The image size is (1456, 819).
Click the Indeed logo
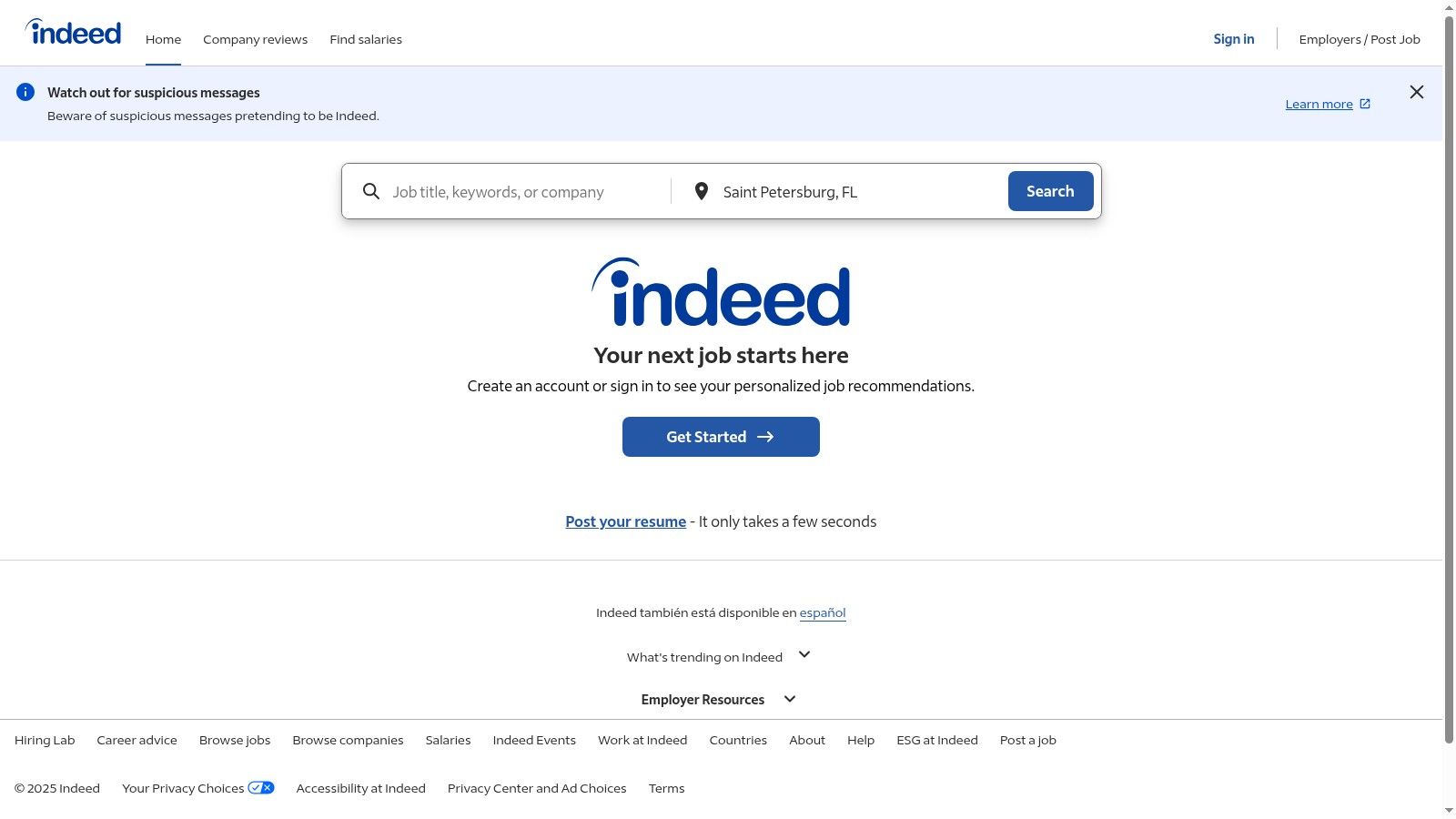73,32
